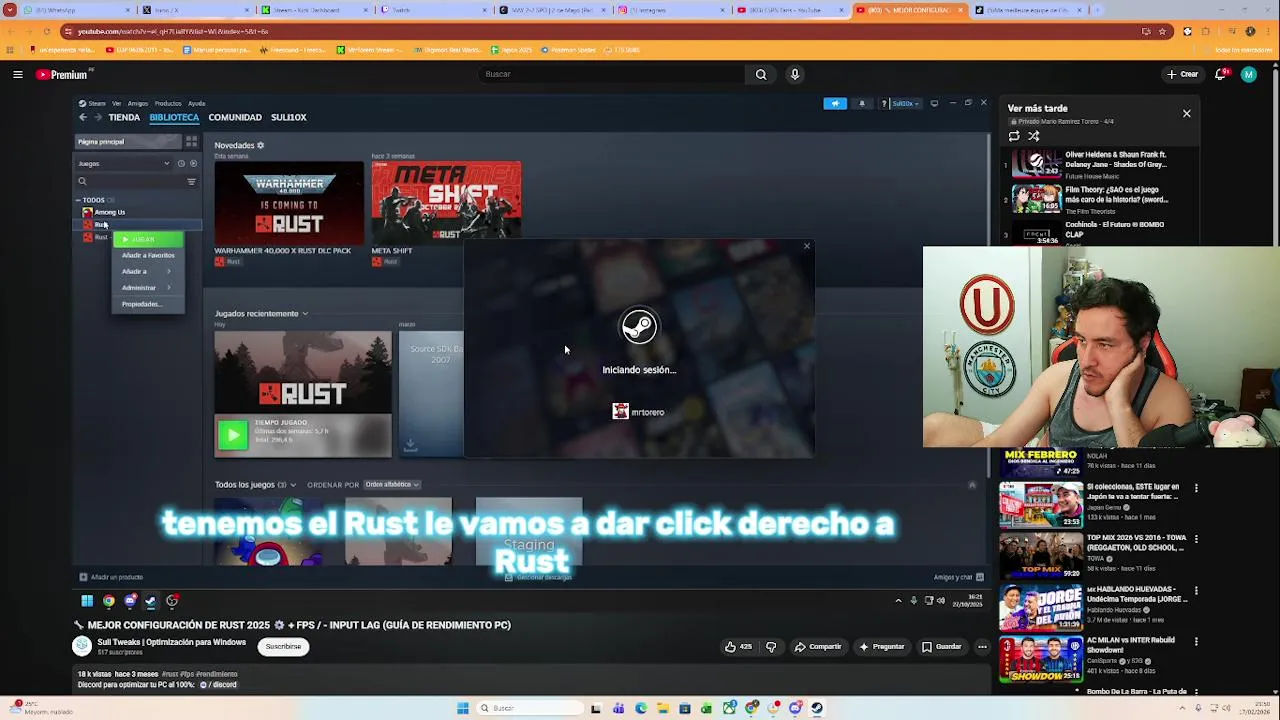
Task: Close the Ver más tarde playlist panel
Action: click(1187, 114)
